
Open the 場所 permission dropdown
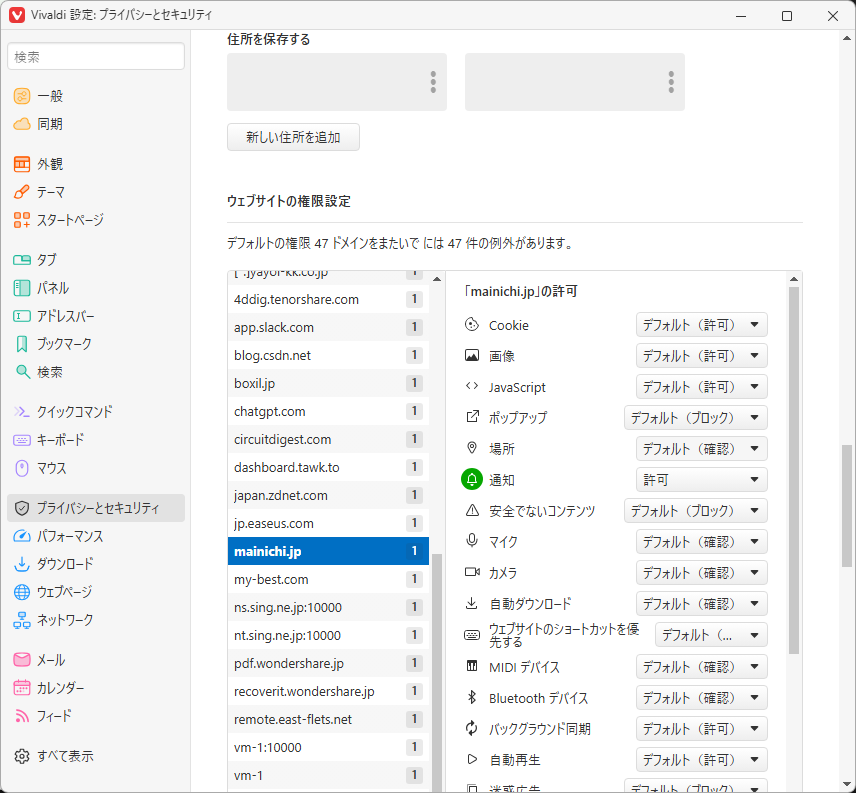[702, 449]
